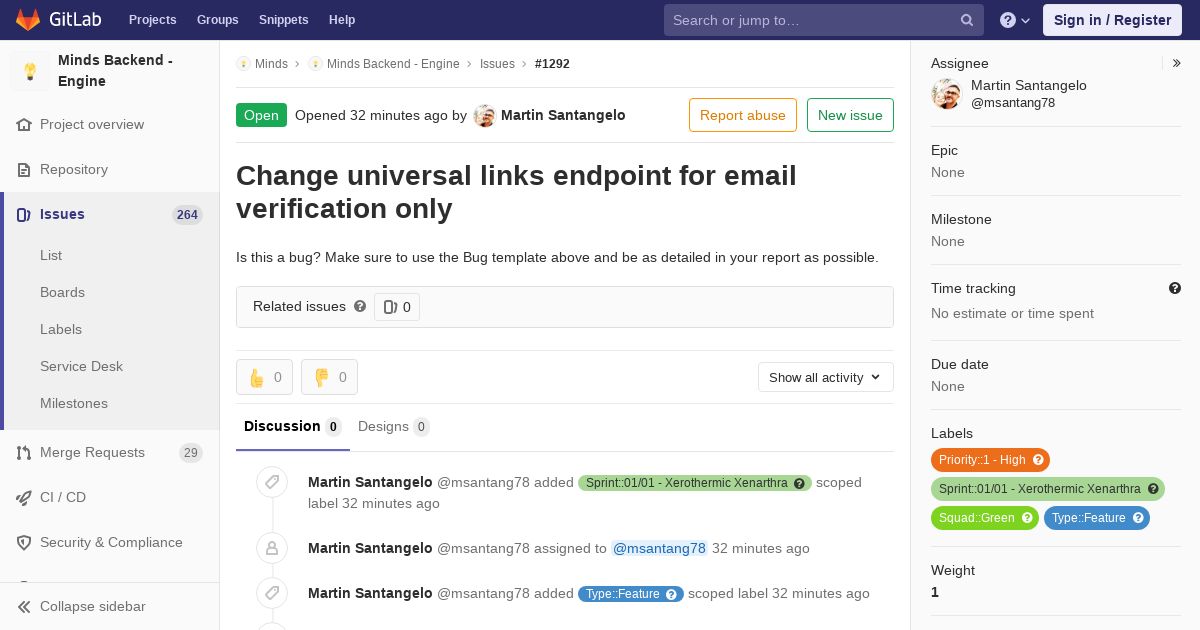
Task: Open the Show all activity dropdown
Action: 825,377
